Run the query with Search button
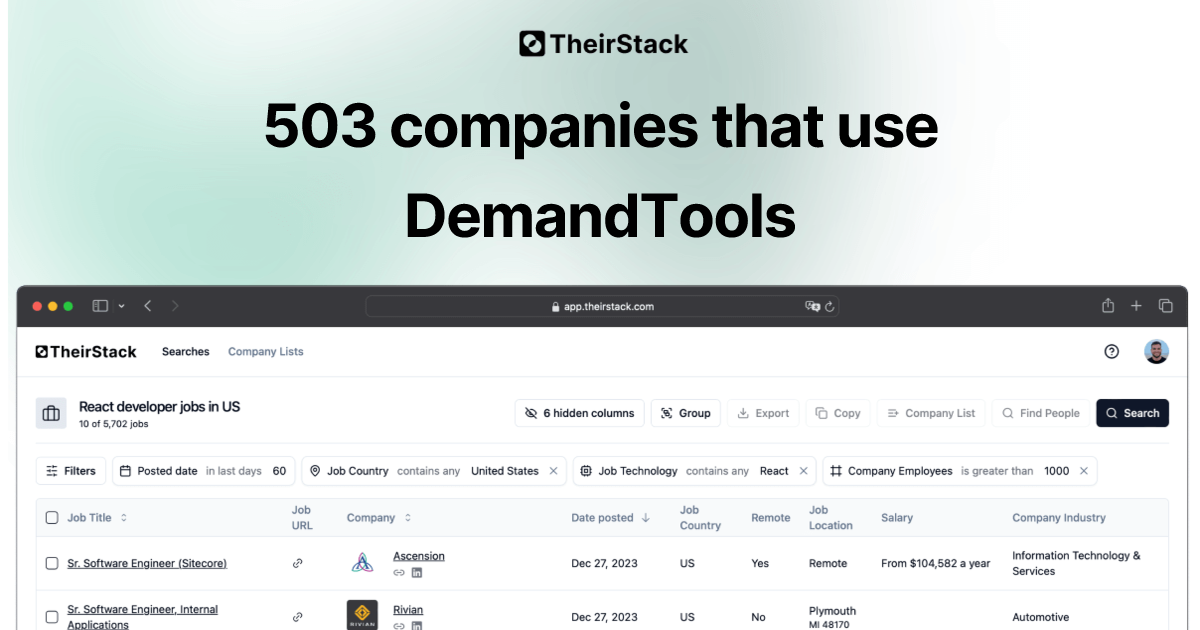The image size is (1200, 630). (x=1132, y=413)
